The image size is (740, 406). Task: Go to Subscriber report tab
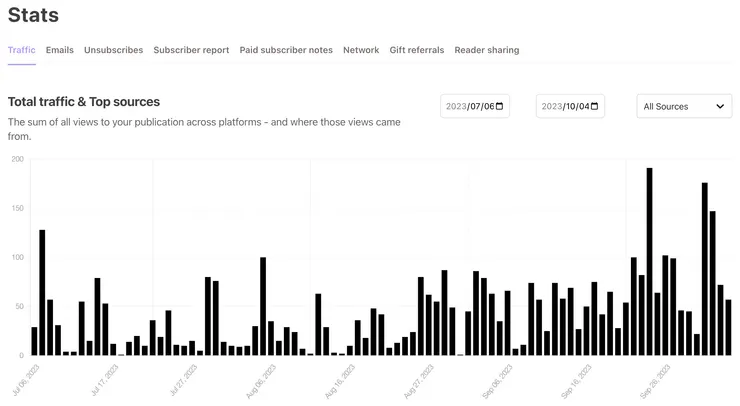[191, 50]
